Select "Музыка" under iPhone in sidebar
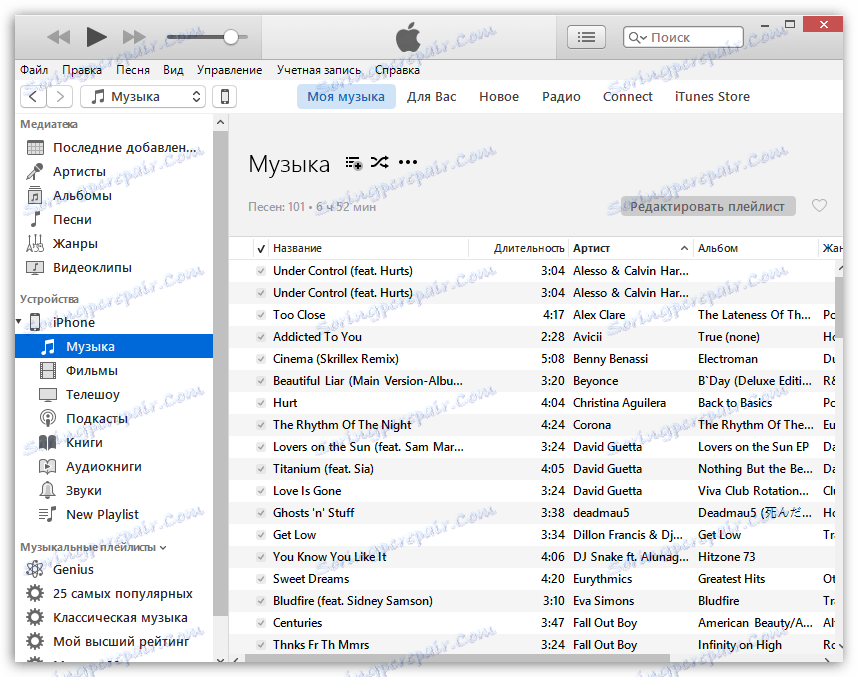 [114, 346]
